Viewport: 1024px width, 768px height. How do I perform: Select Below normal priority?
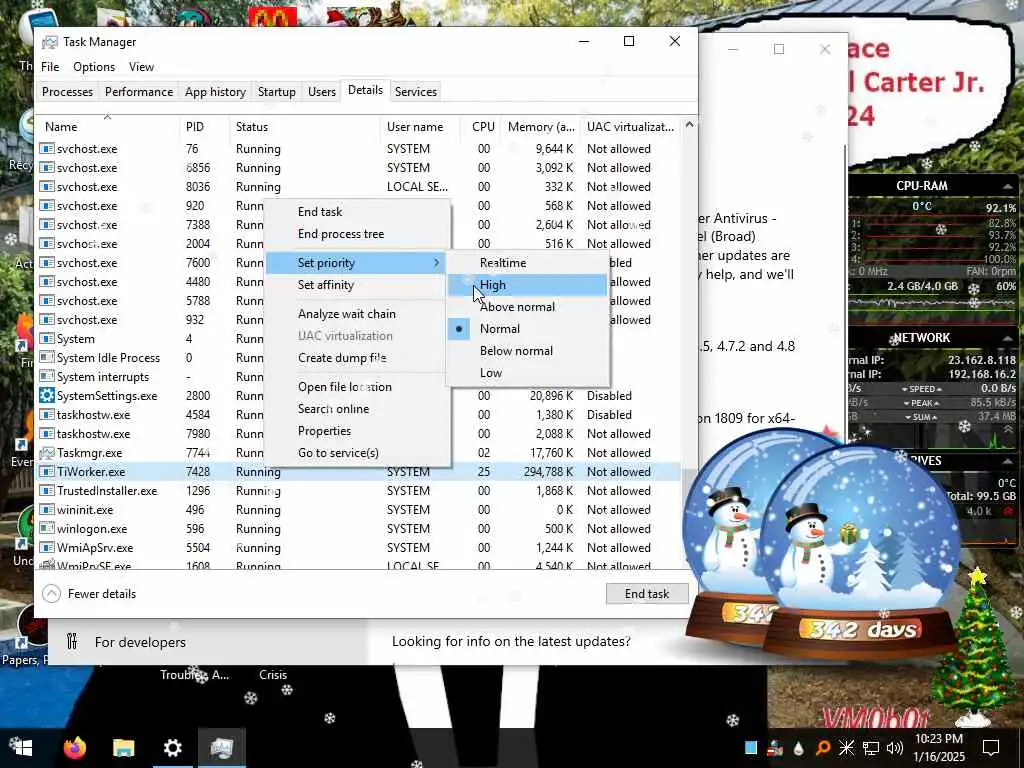(x=528, y=351)
